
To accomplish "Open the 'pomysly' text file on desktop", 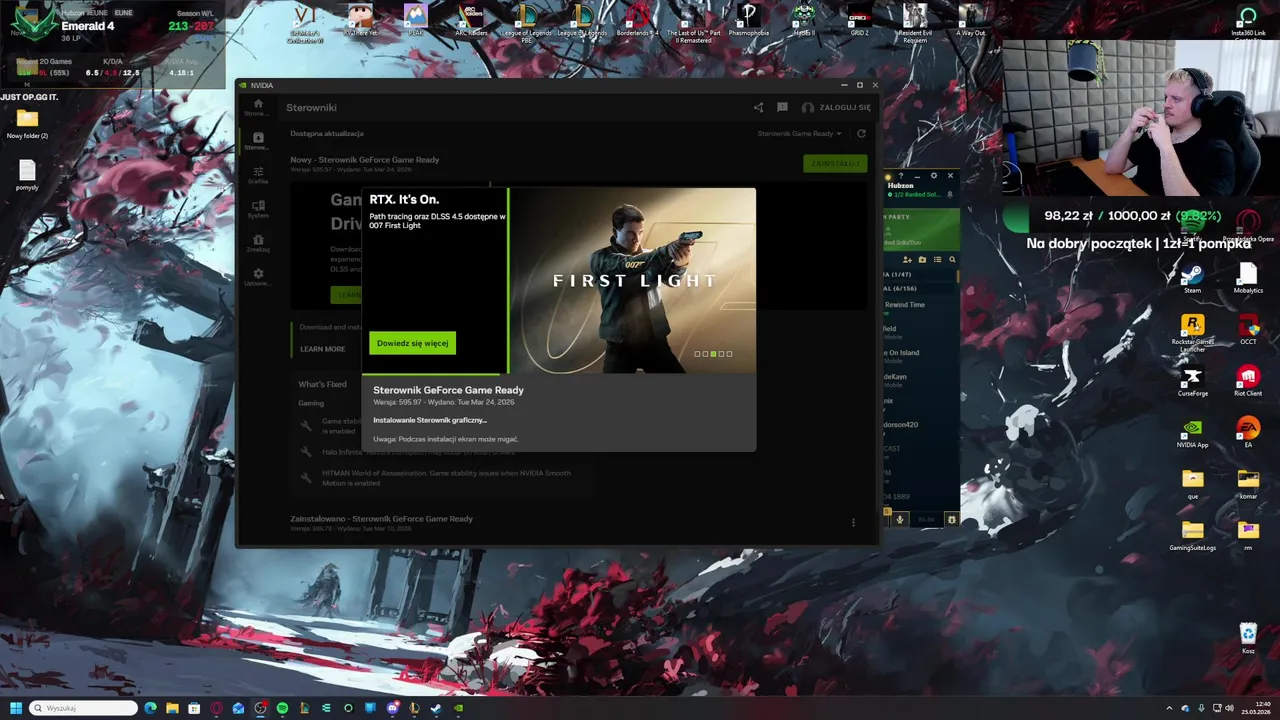I will click(27, 175).
